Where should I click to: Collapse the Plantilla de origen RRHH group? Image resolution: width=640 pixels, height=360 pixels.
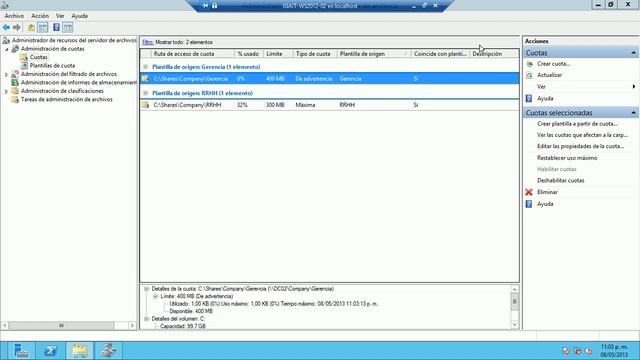(x=145, y=93)
